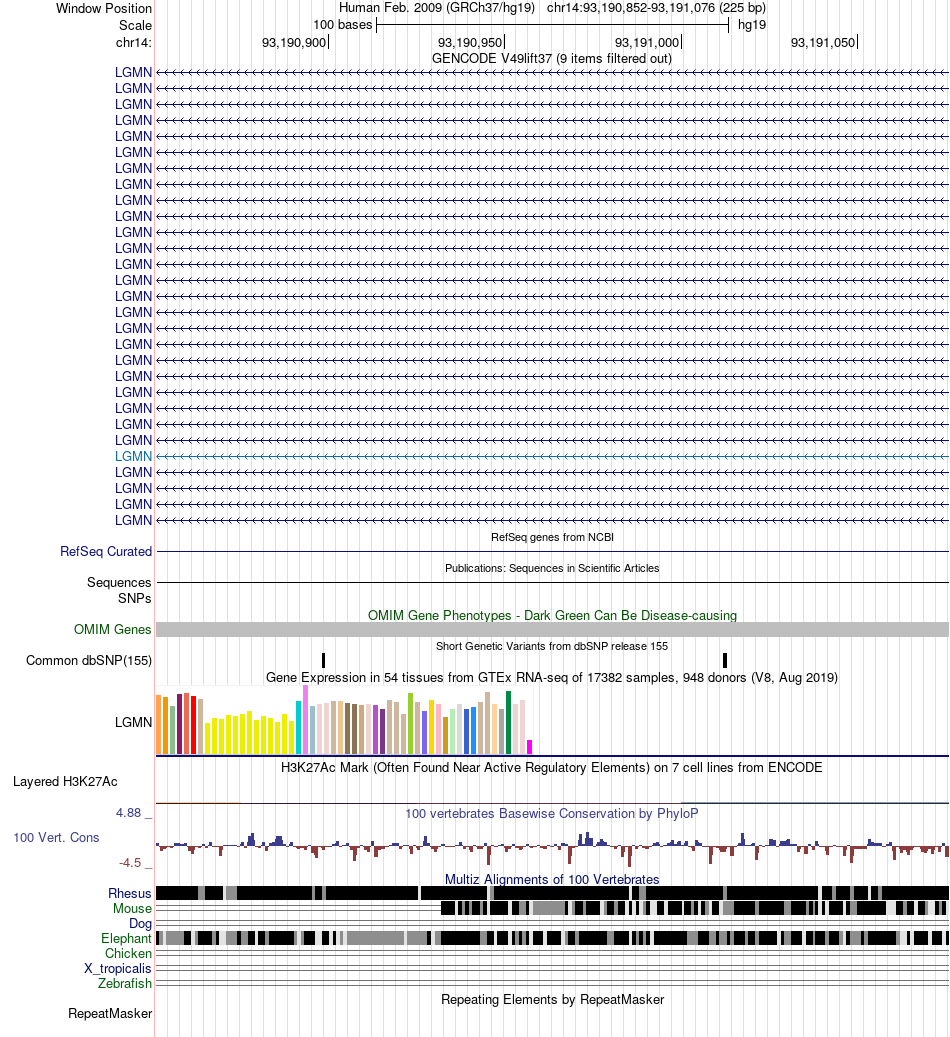Click the Window Position label

(x=104, y=9)
